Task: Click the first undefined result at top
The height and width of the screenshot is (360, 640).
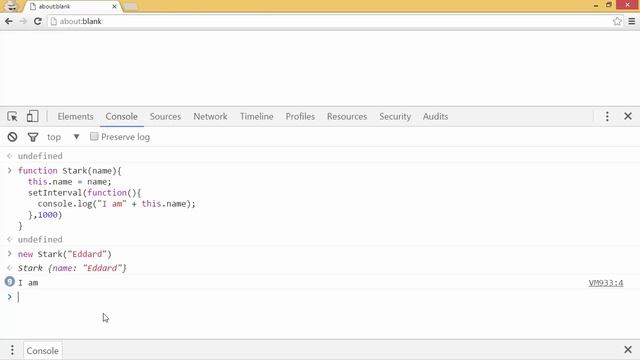Action: pyautogui.click(x=40, y=156)
